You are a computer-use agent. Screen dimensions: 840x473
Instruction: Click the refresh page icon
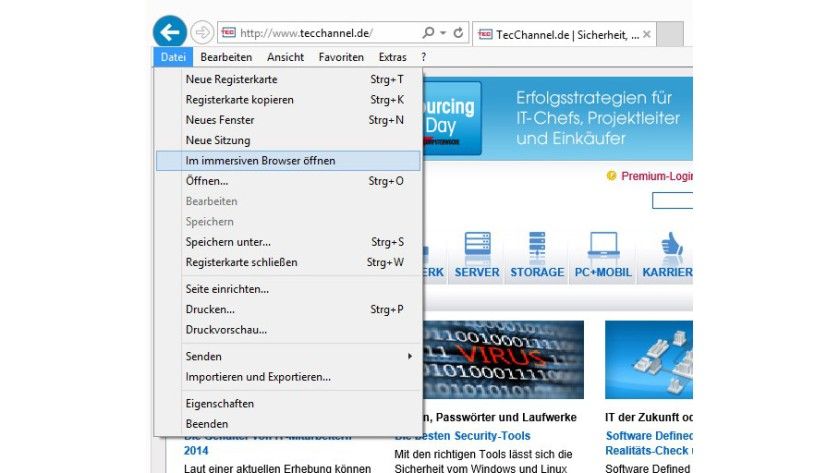tap(459, 33)
